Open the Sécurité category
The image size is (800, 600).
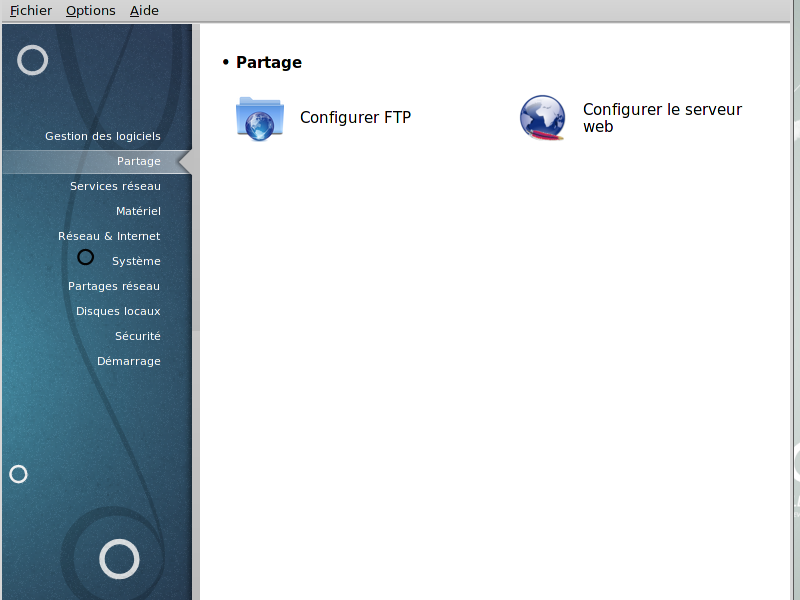137,336
